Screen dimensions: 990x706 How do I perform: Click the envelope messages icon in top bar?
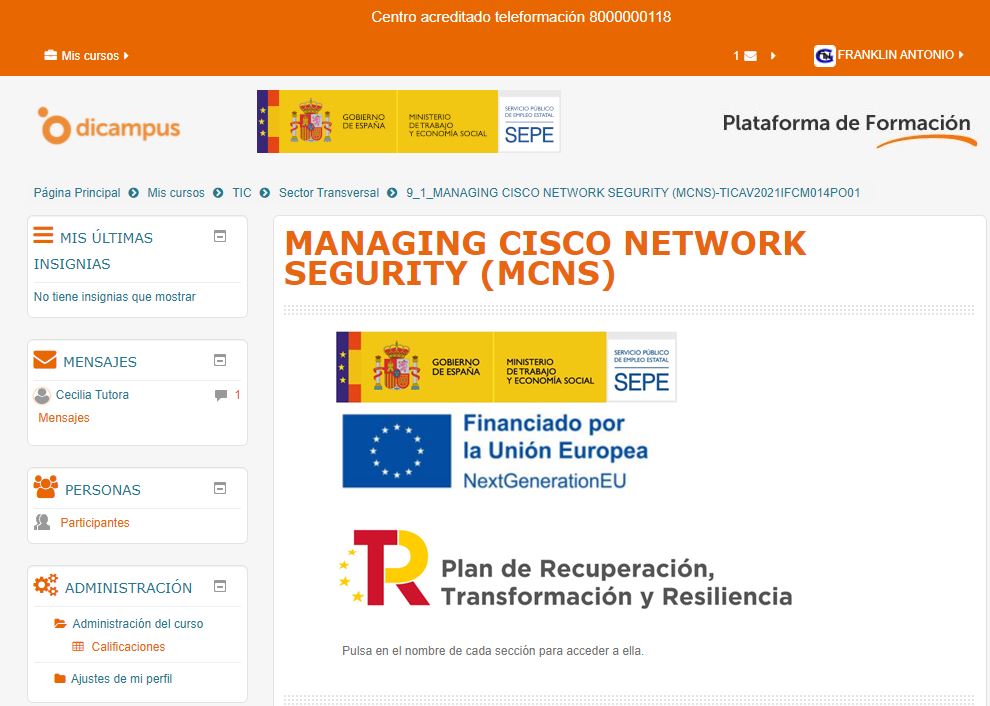click(x=750, y=56)
